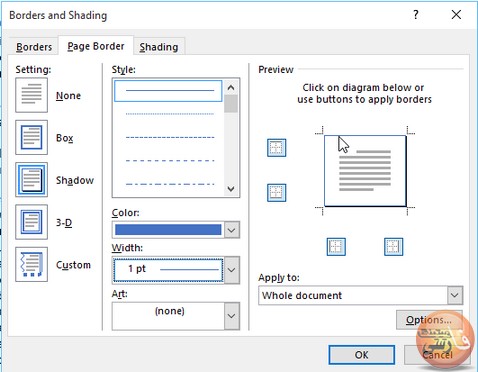Click the style list scrollbar thumb

pos(231,104)
